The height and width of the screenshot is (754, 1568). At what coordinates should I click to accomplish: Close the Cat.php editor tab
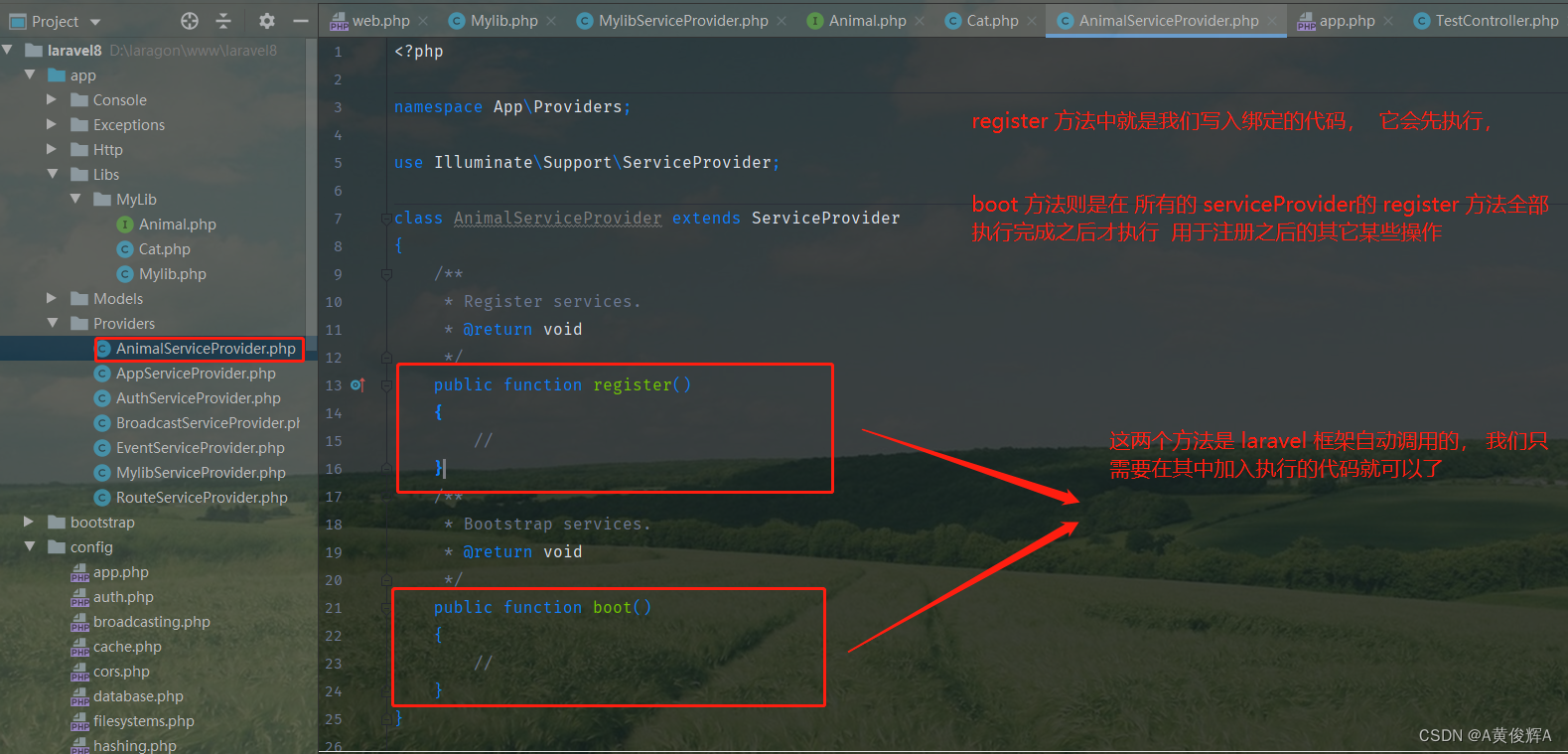[x=1032, y=21]
